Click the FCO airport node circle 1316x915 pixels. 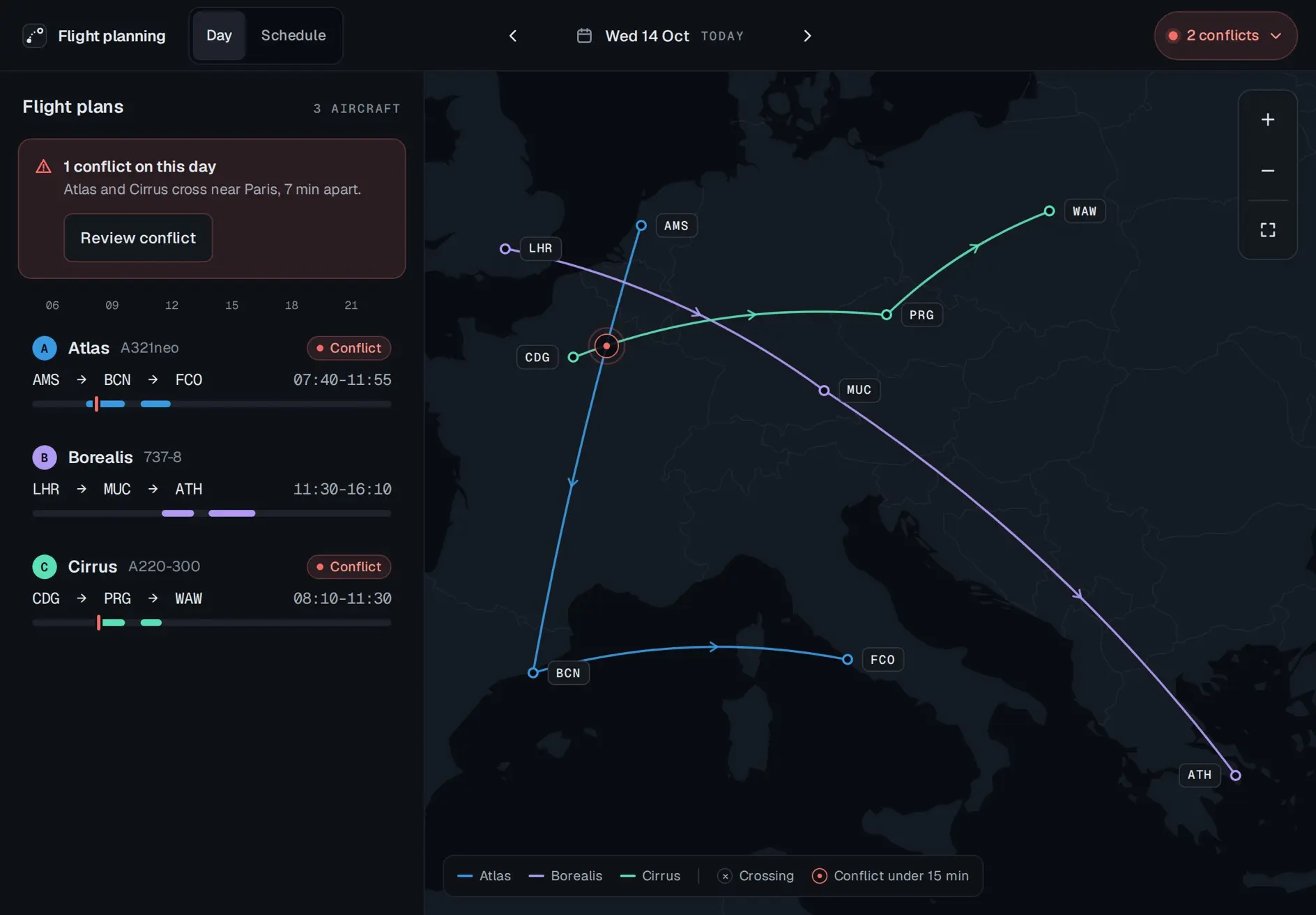848,659
